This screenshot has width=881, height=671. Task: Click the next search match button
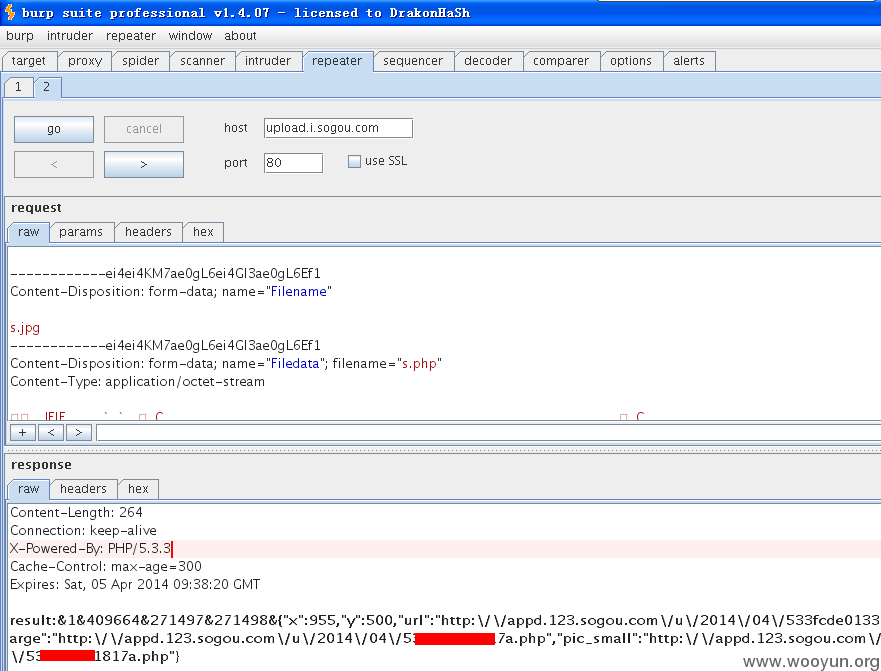pyautogui.click(x=79, y=432)
